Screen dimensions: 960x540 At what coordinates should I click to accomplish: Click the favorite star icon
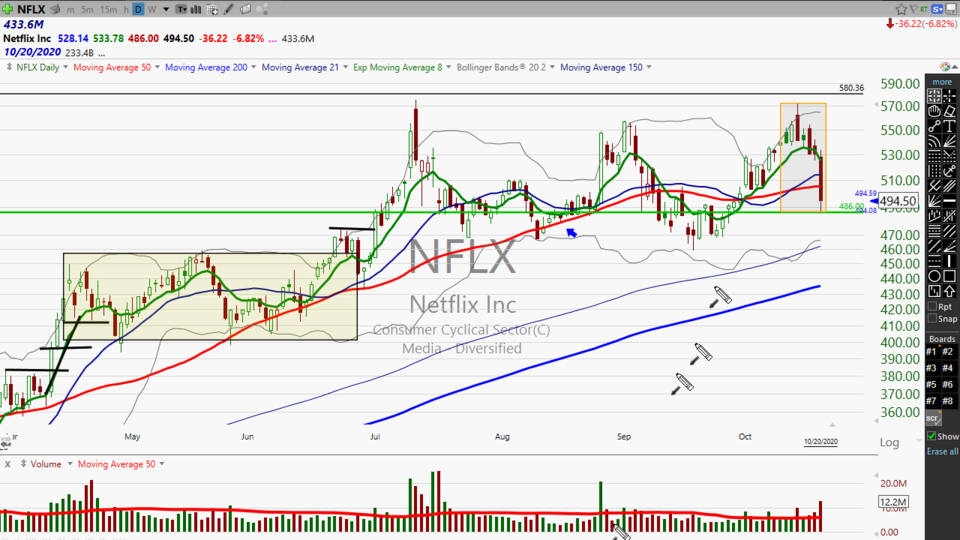pos(901,9)
